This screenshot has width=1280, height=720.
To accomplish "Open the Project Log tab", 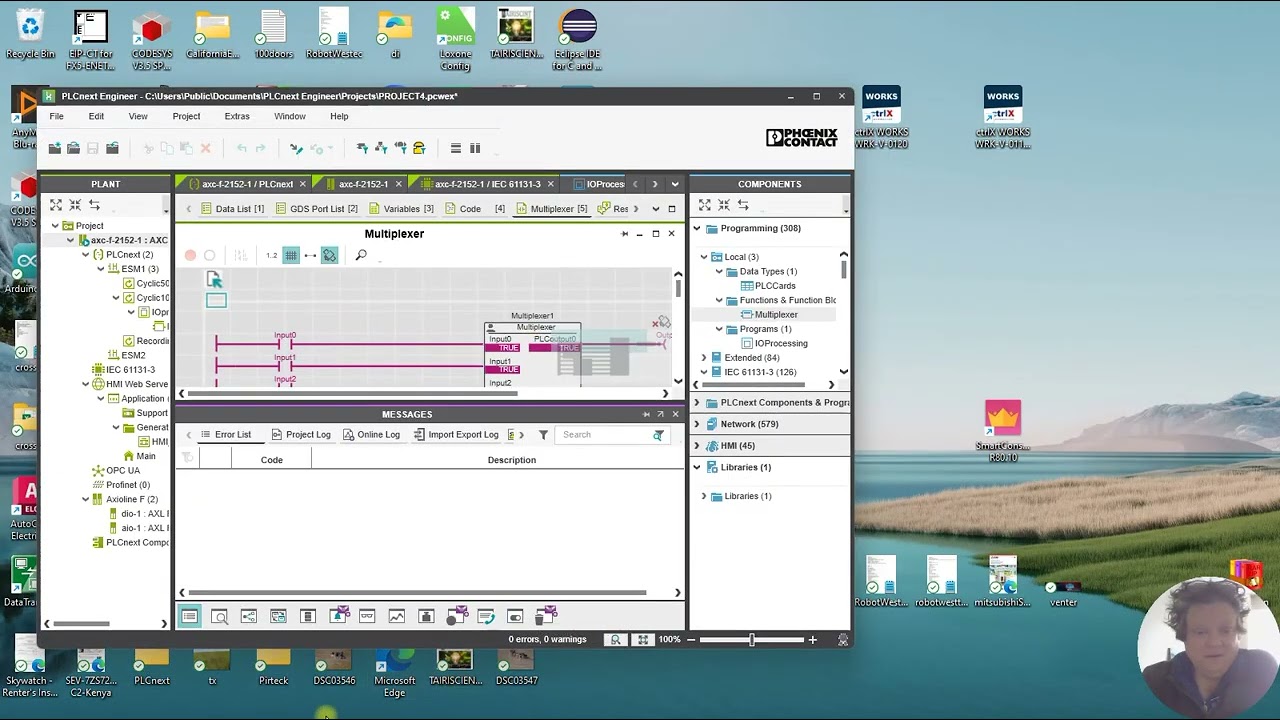I will pyautogui.click(x=300, y=435).
